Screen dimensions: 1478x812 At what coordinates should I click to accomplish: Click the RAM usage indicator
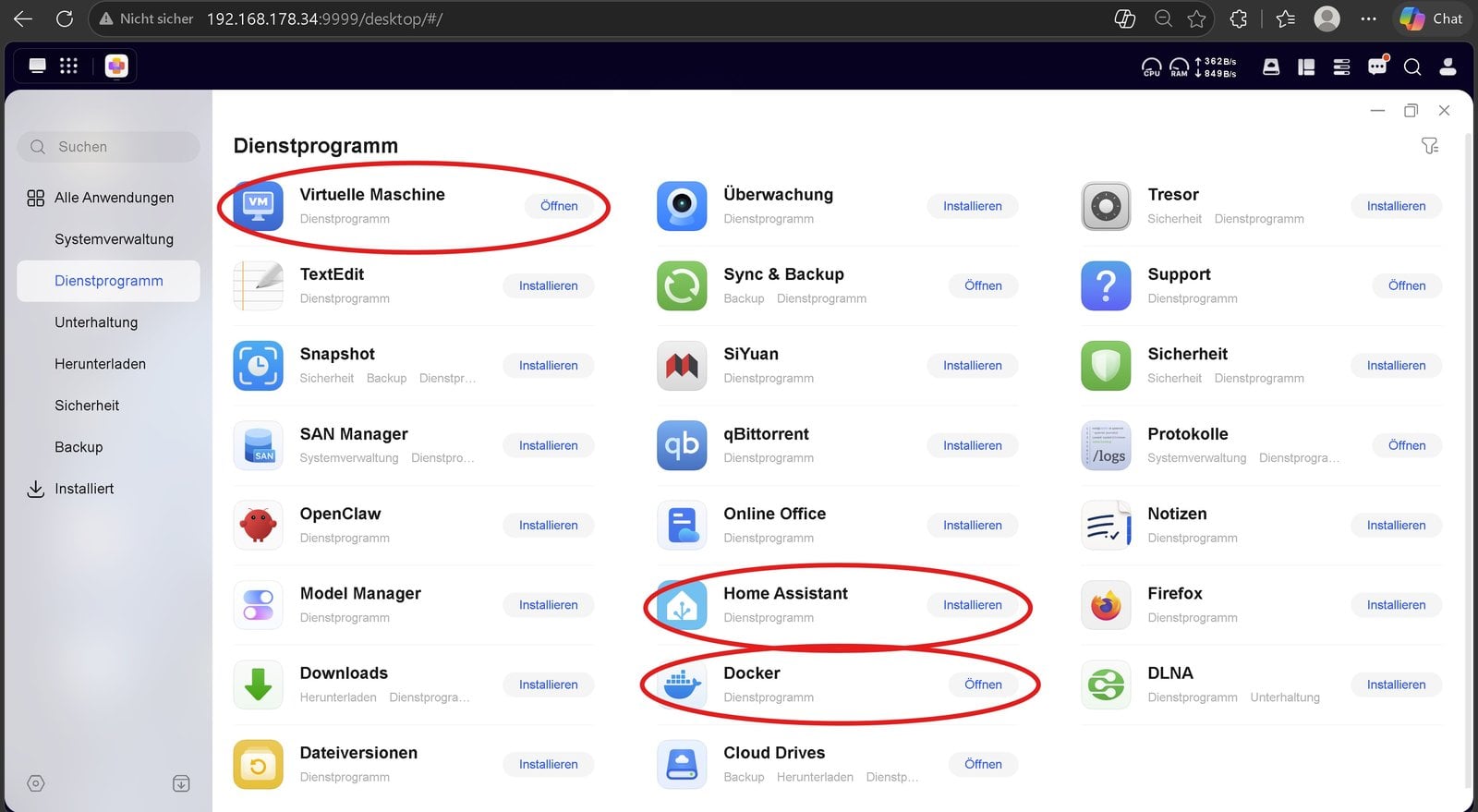point(1180,67)
